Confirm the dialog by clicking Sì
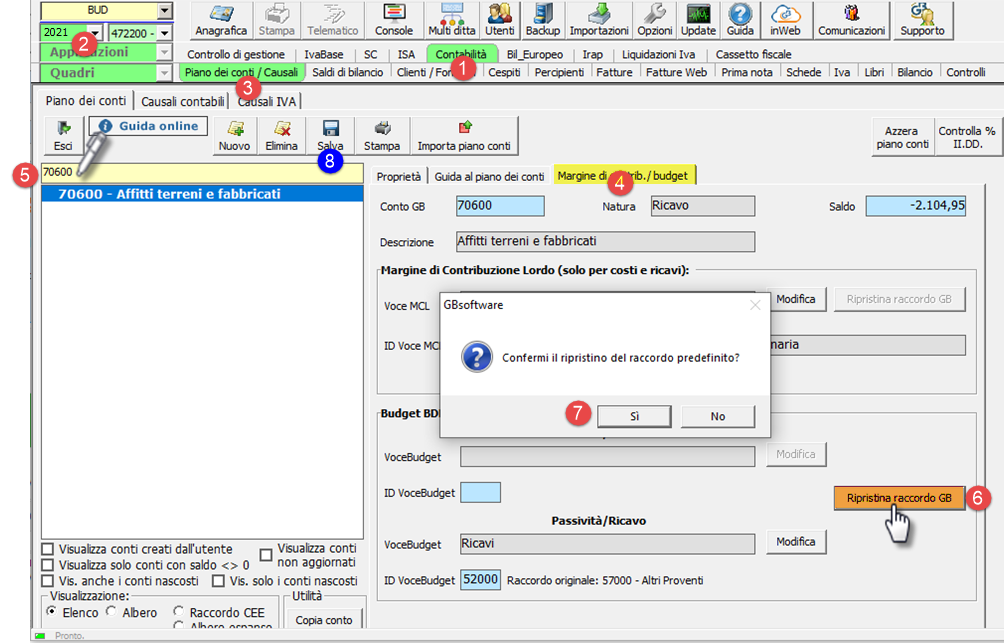Viewport: 1004px width, 643px height. point(634,416)
